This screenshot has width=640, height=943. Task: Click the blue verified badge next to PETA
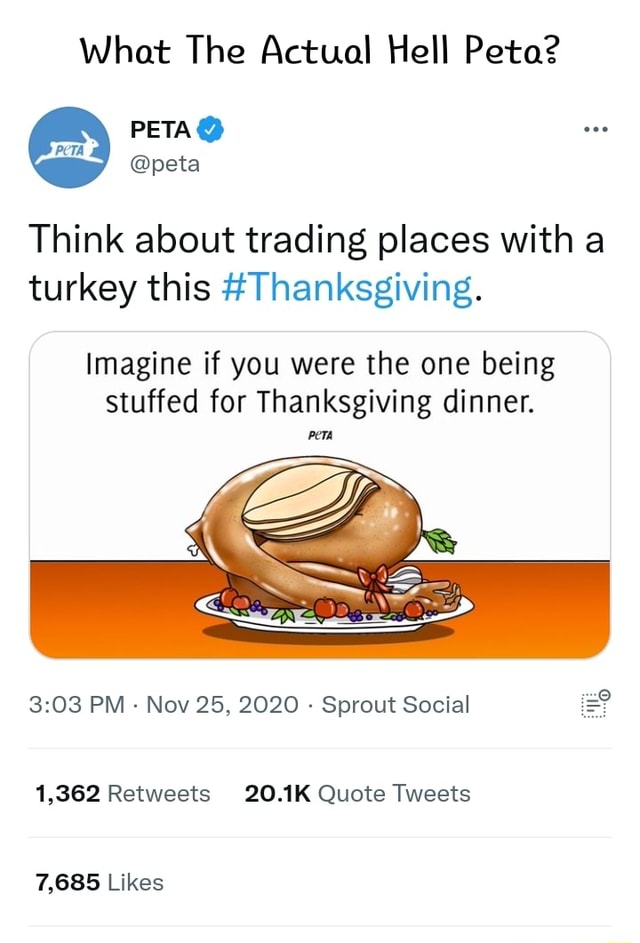[x=210, y=129]
